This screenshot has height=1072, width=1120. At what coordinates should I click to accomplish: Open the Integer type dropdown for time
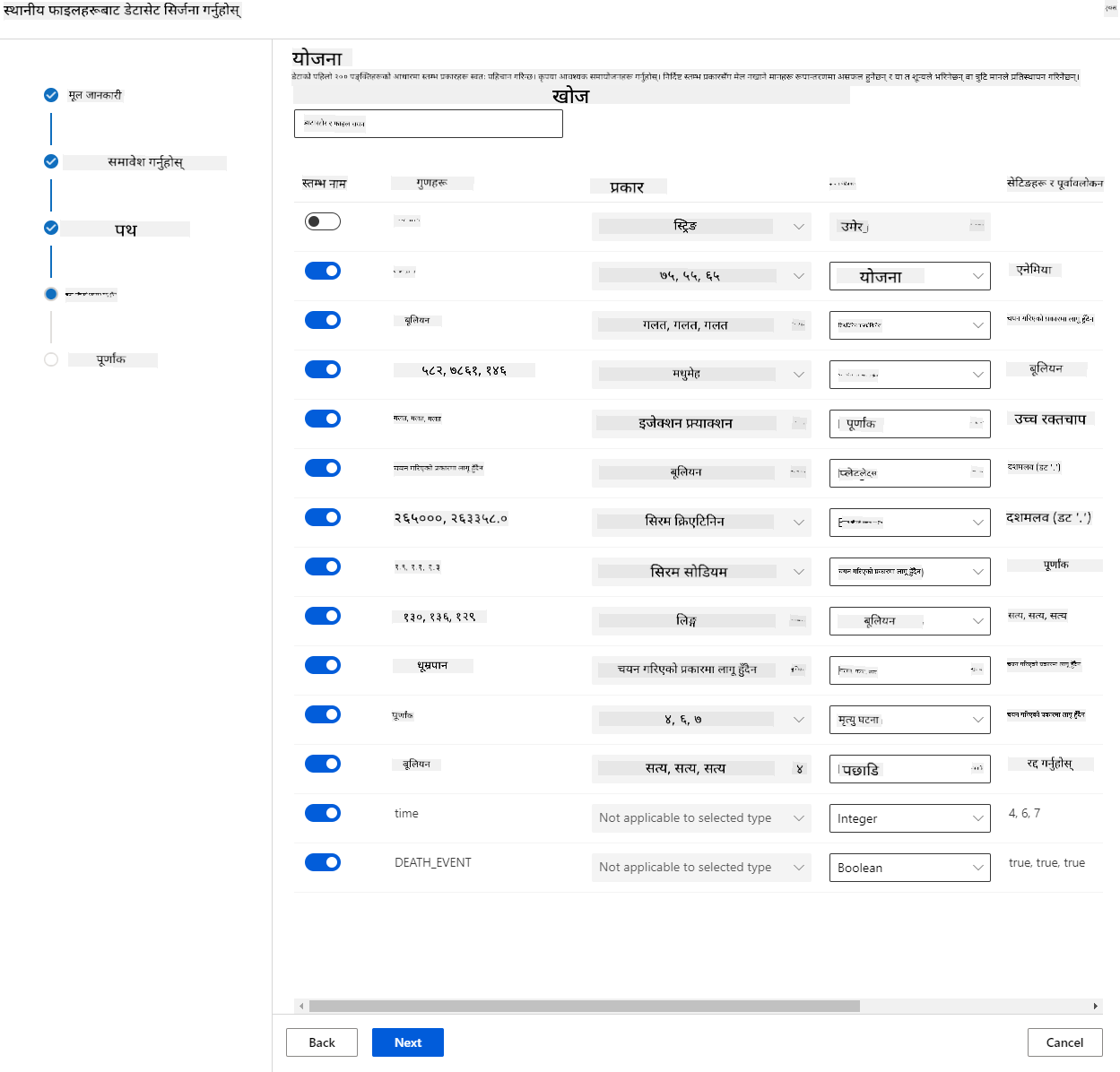(910, 818)
